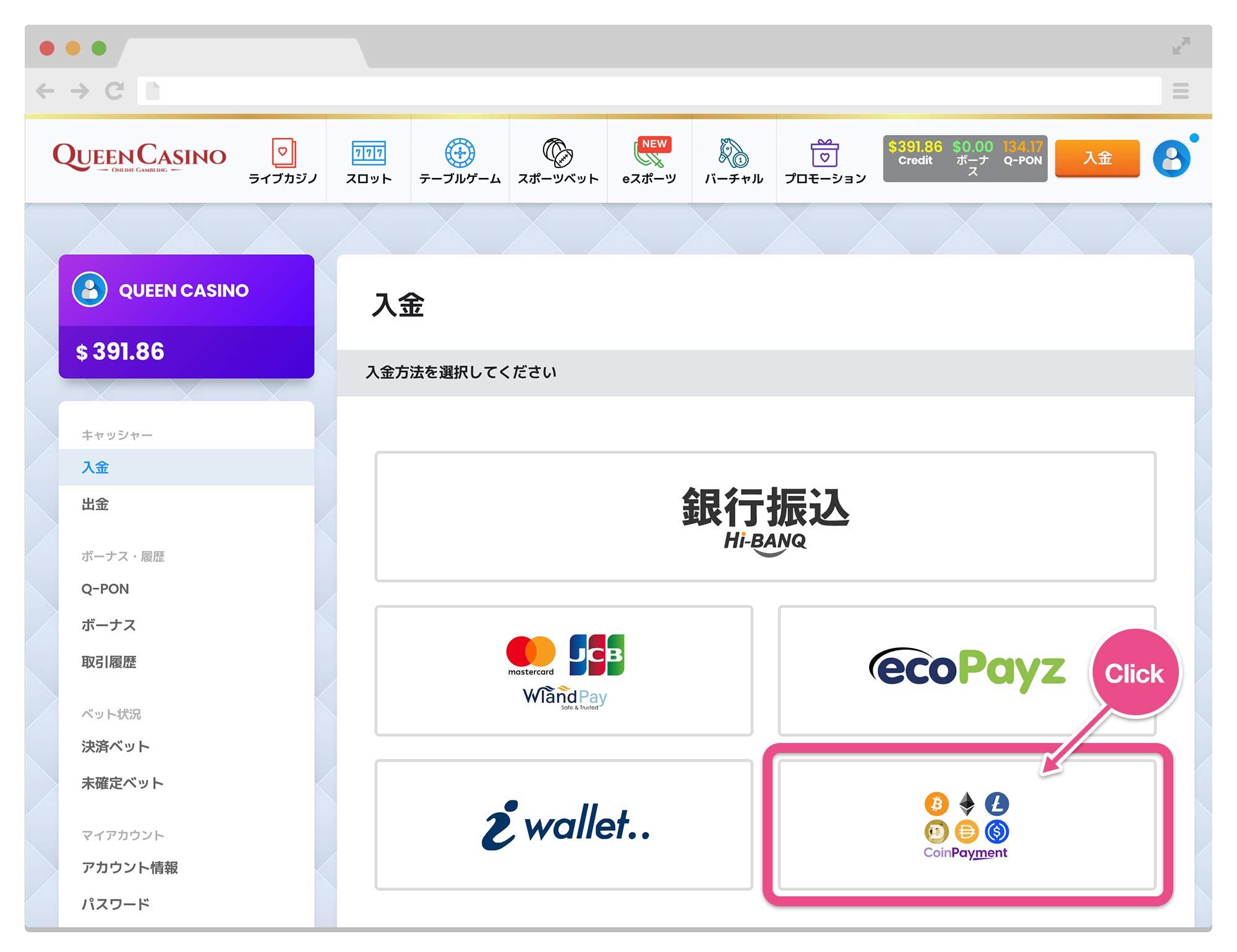Click the browser forward arrow
The height and width of the screenshot is (952, 1237).
pyautogui.click(x=79, y=91)
